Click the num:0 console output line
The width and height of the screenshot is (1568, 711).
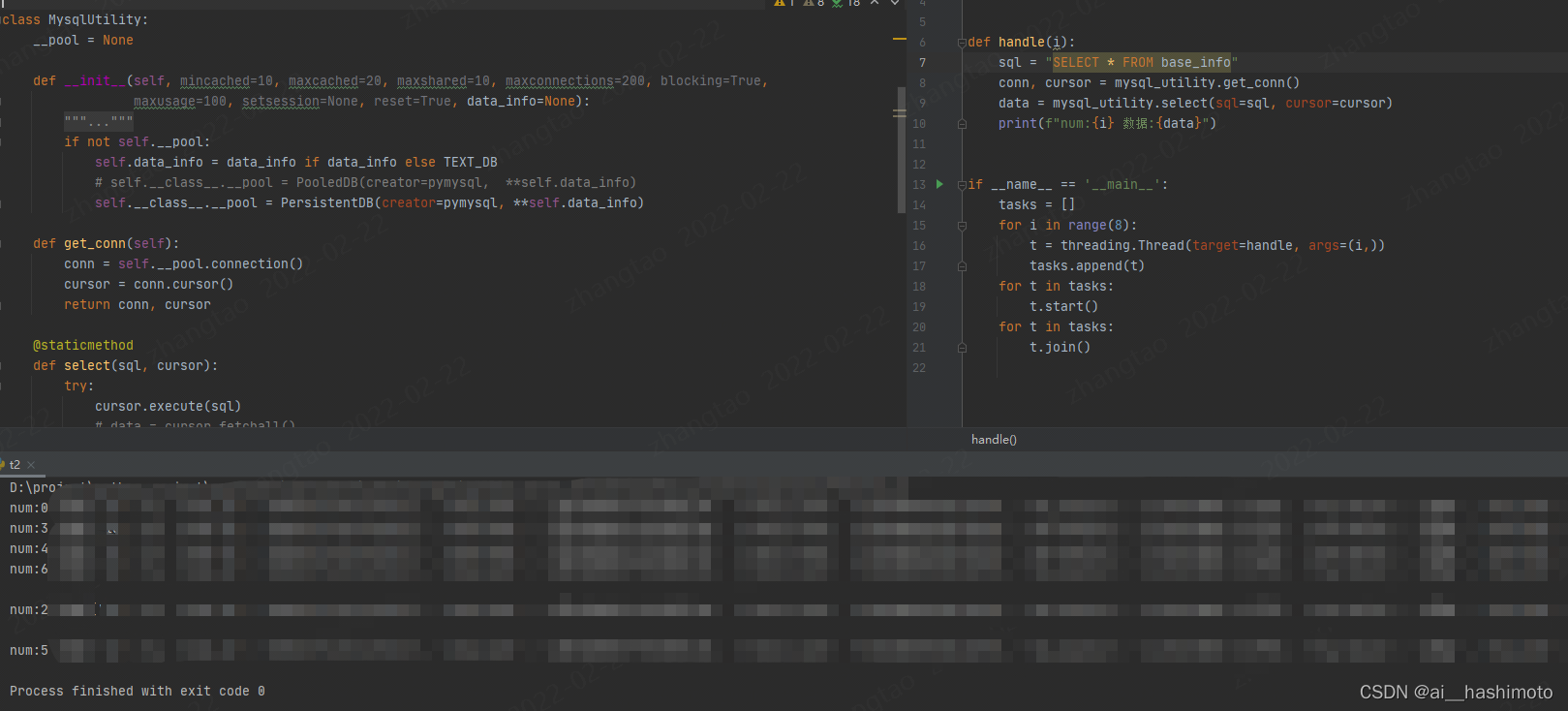pos(29,509)
